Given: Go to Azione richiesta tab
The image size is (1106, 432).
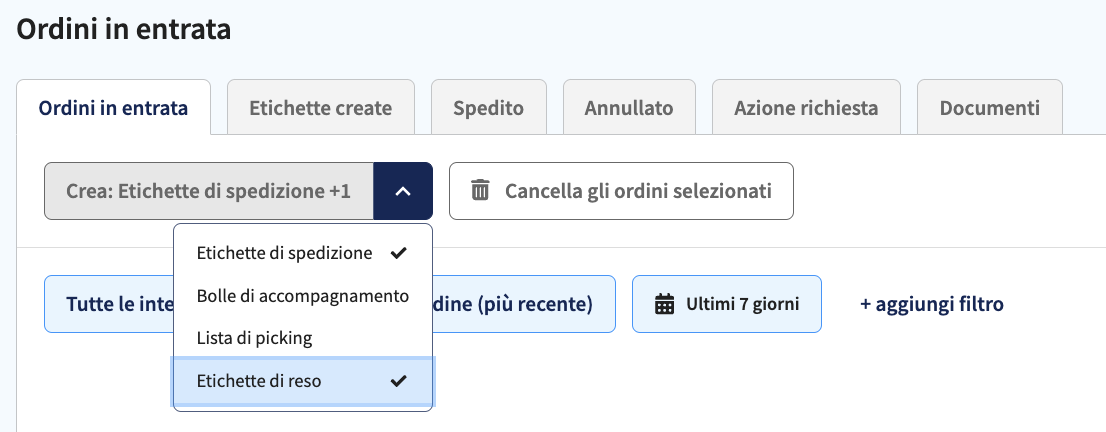Looking at the screenshot, I should pos(806,108).
